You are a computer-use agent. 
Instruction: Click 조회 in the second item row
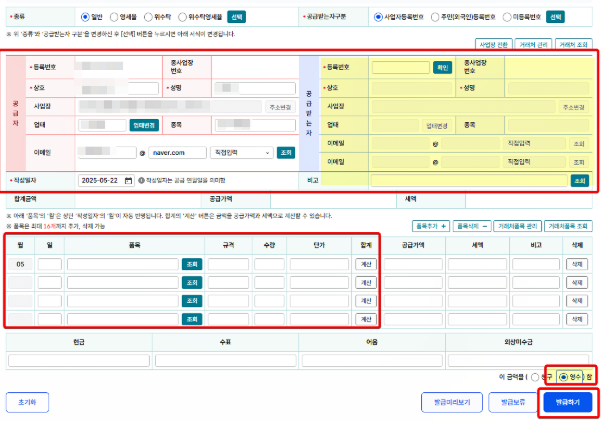pyautogui.click(x=192, y=283)
